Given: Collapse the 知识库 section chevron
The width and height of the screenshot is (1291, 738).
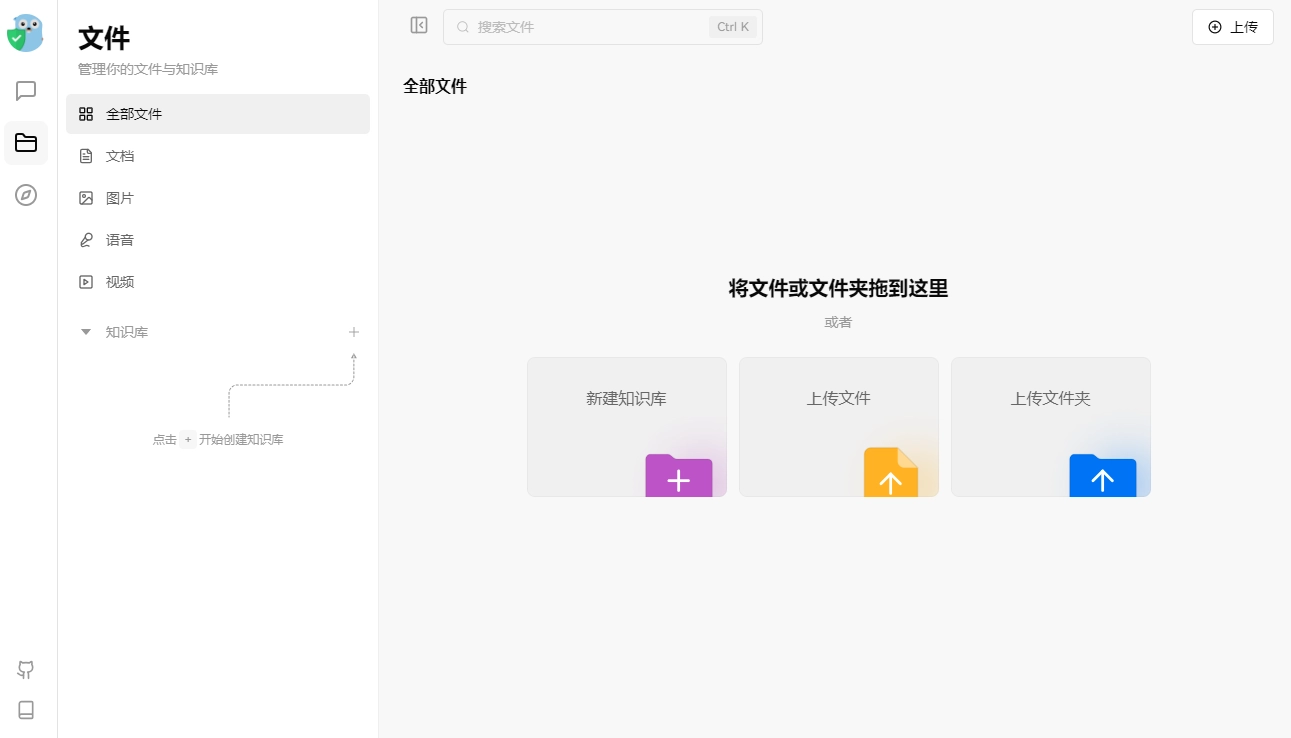Looking at the screenshot, I should [x=86, y=332].
